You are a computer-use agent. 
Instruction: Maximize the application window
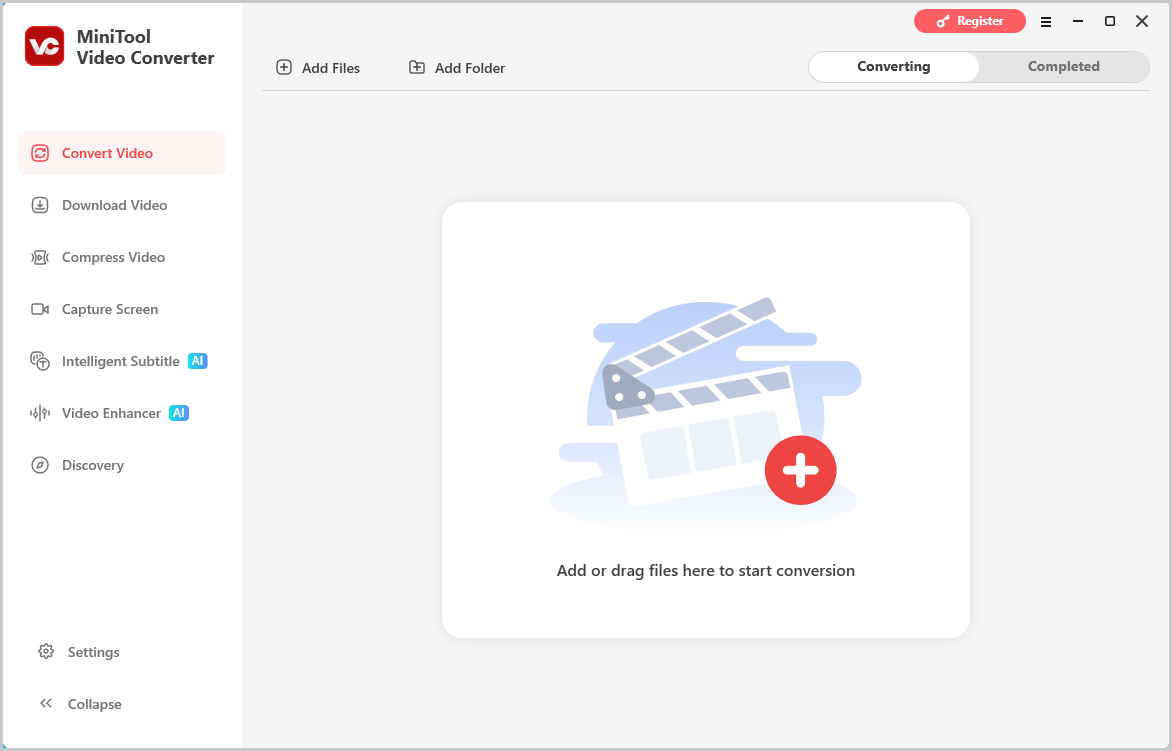(1110, 21)
